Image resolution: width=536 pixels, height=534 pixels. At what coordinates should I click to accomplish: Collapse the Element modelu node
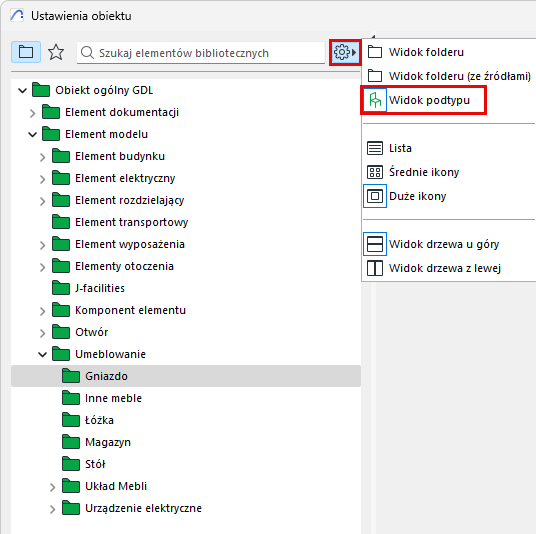pyautogui.click(x=32, y=135)
